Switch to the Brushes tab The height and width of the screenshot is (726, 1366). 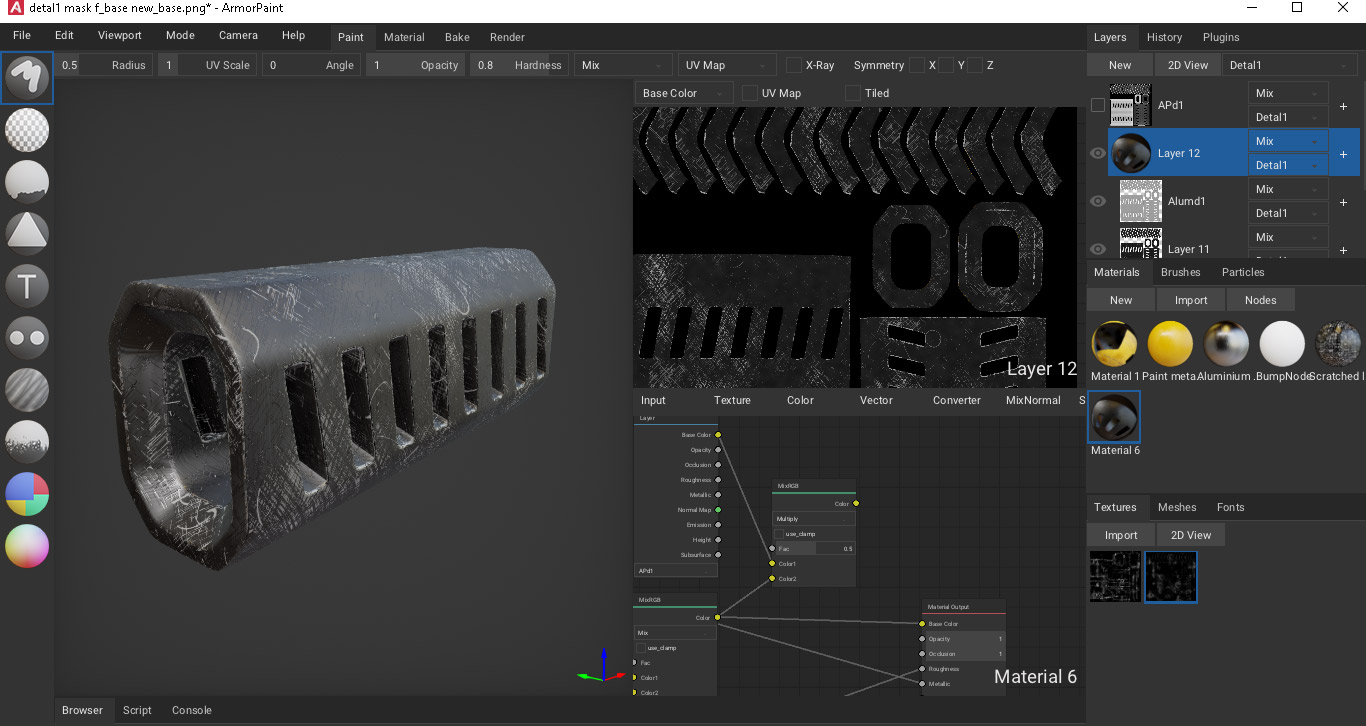(1181, 272)
